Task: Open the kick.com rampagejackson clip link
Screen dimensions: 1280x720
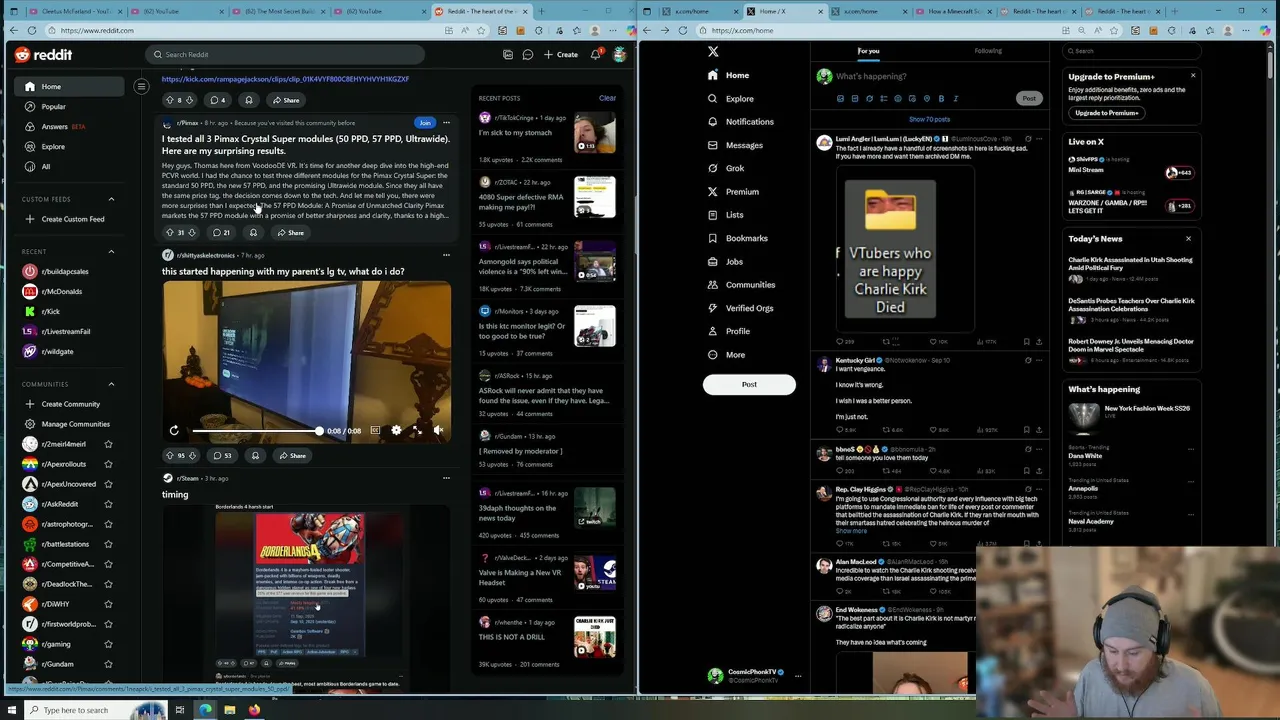Action: click(285, 79)
